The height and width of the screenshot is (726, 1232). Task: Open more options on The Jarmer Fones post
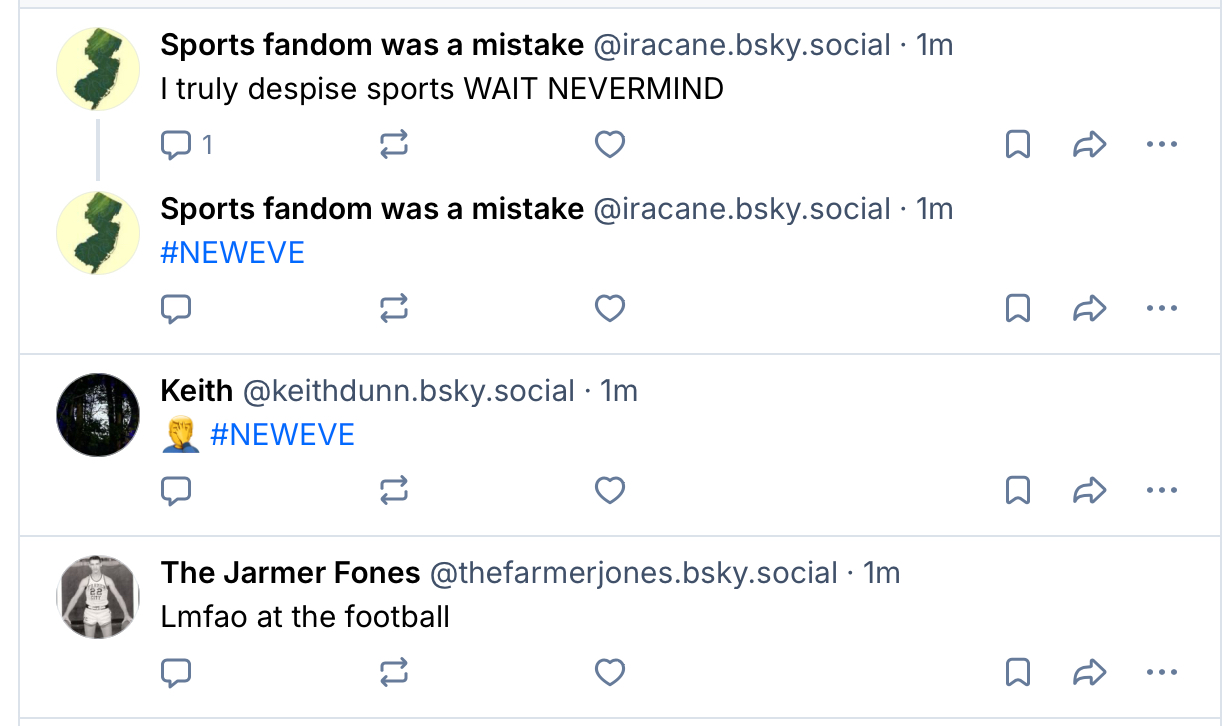click(1161, 673)
